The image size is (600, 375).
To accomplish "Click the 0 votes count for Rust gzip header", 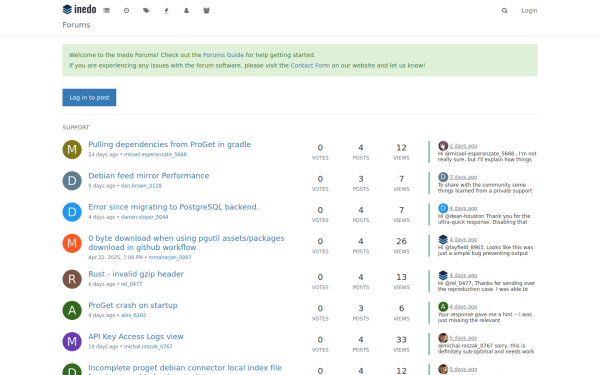I will click(320, 277).
